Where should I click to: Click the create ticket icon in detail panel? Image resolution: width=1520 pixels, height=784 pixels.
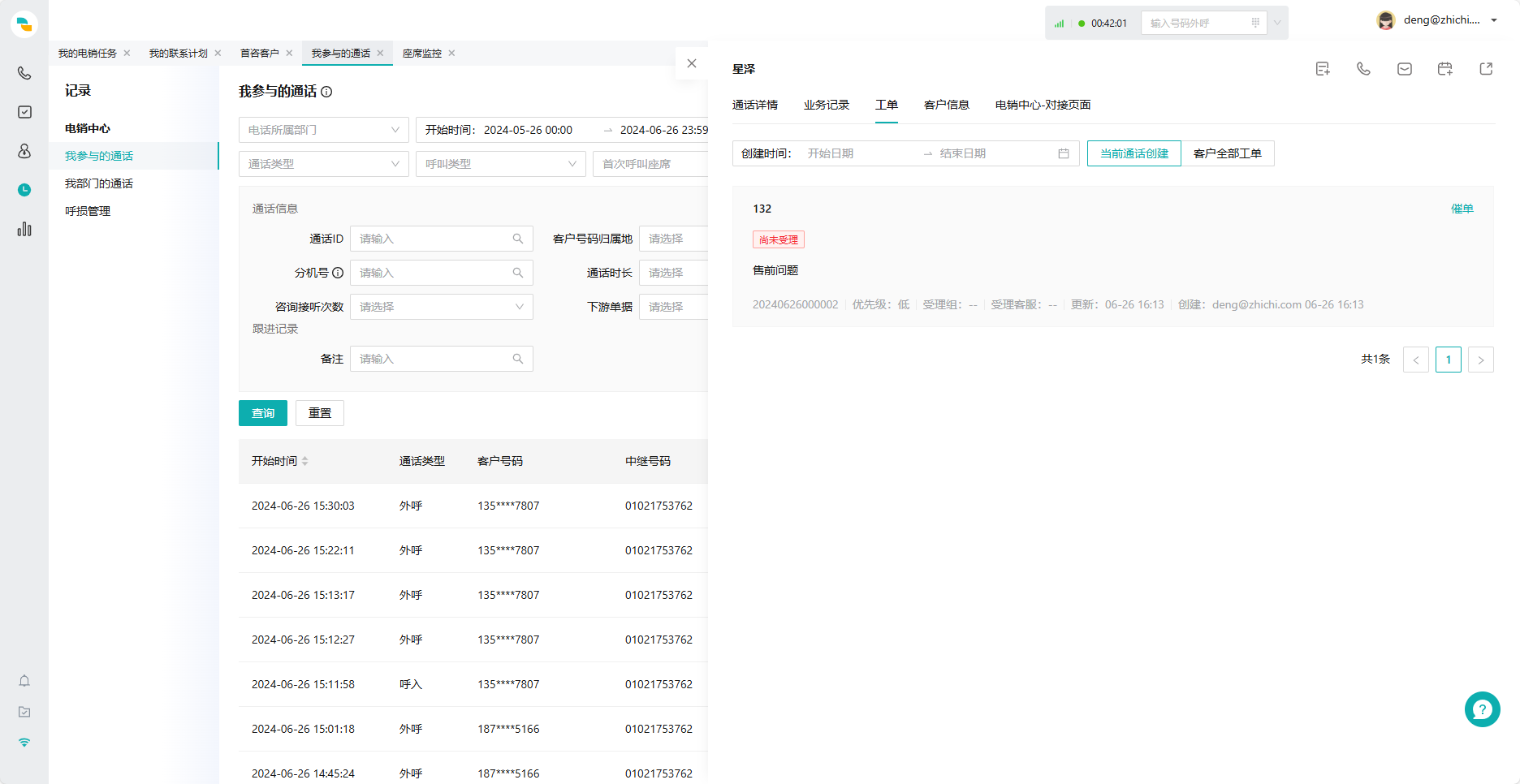(1323, 69)
